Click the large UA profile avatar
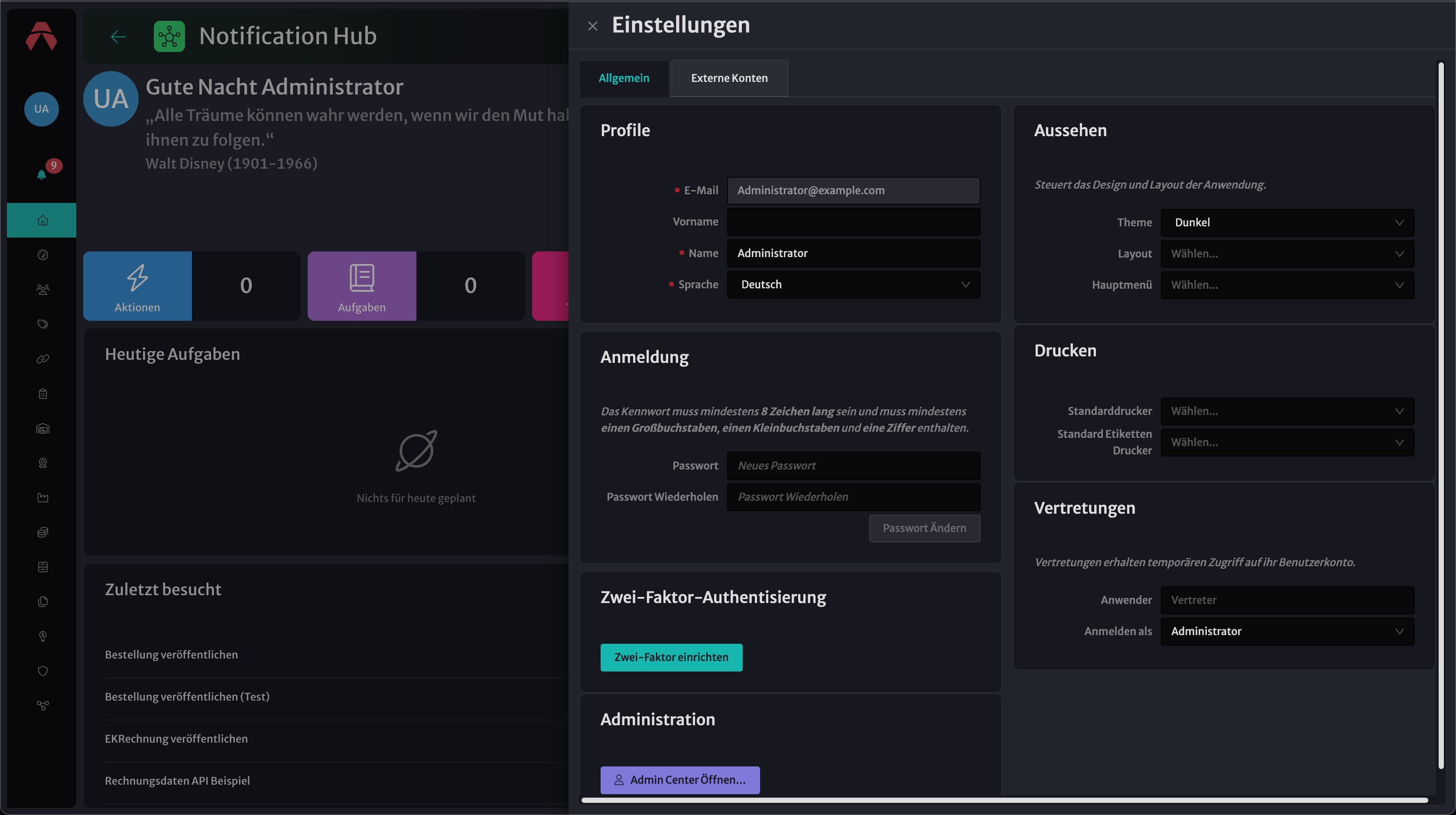 point(111,99)
